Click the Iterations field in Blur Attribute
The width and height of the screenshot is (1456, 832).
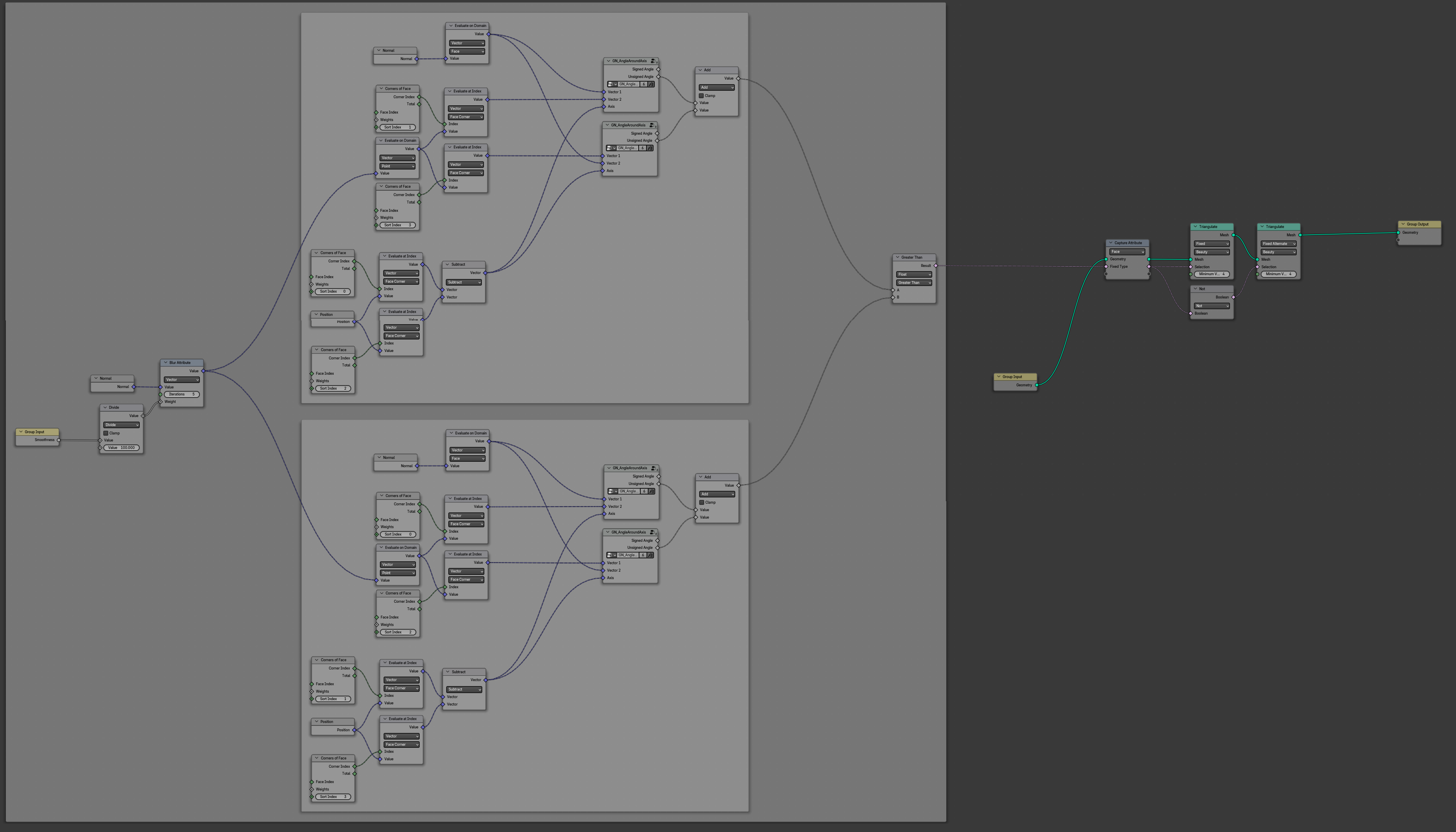click(x=181, y=394)
